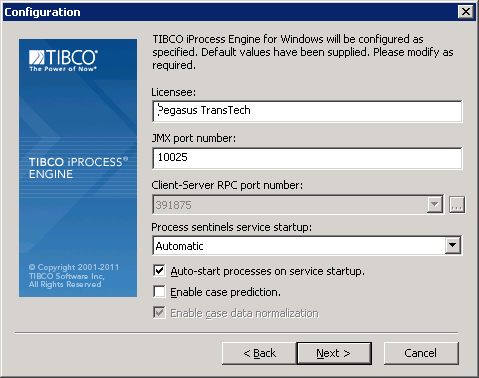Enable case prediction checkbox
The width and height of the screenshot is (479, 378).
click(159, 291)
